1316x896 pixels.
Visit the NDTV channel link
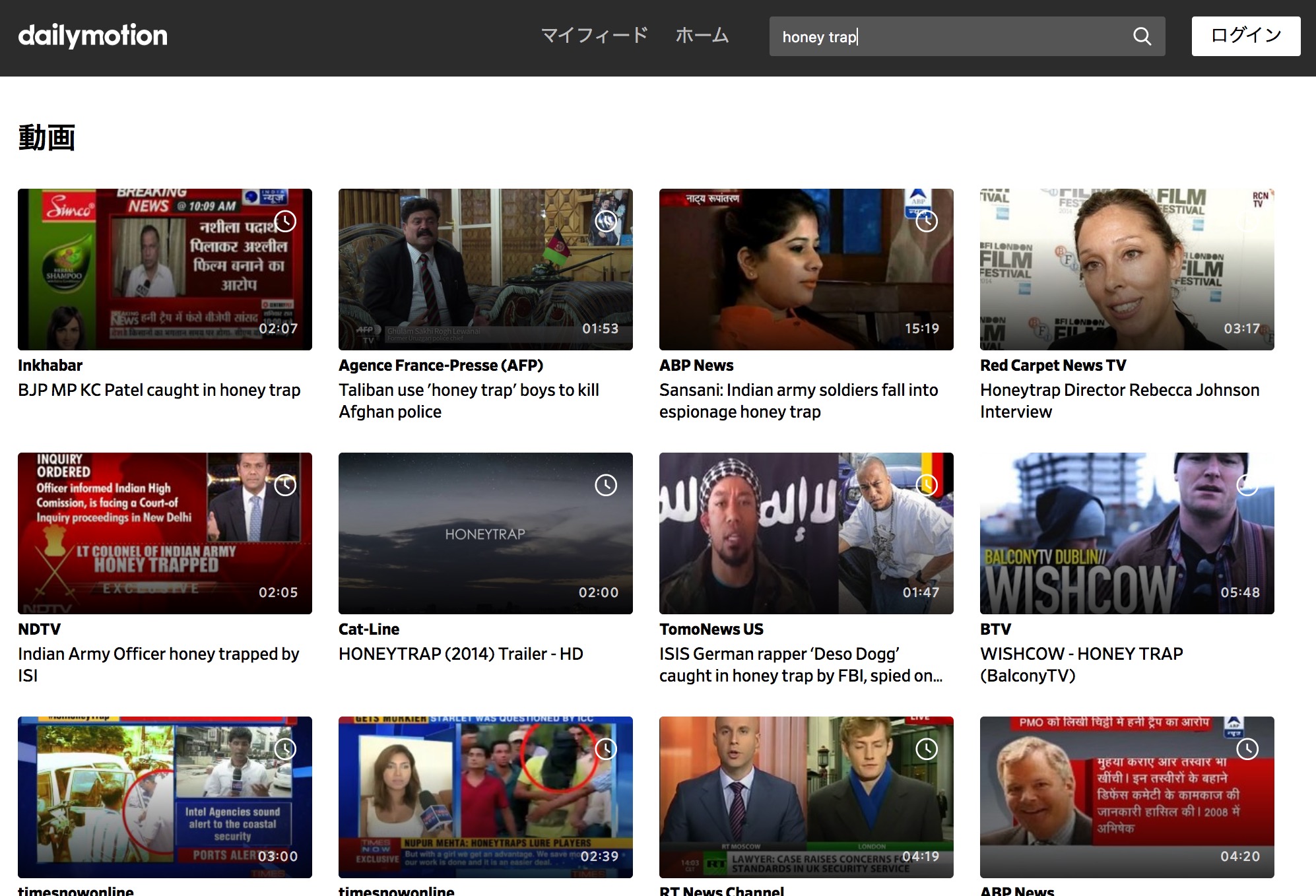click(x=40, y=629)
